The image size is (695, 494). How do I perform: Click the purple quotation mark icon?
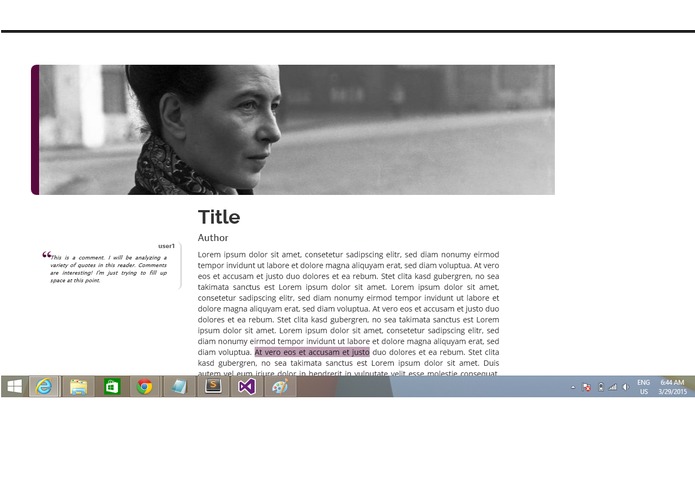[x=47, y=255]
